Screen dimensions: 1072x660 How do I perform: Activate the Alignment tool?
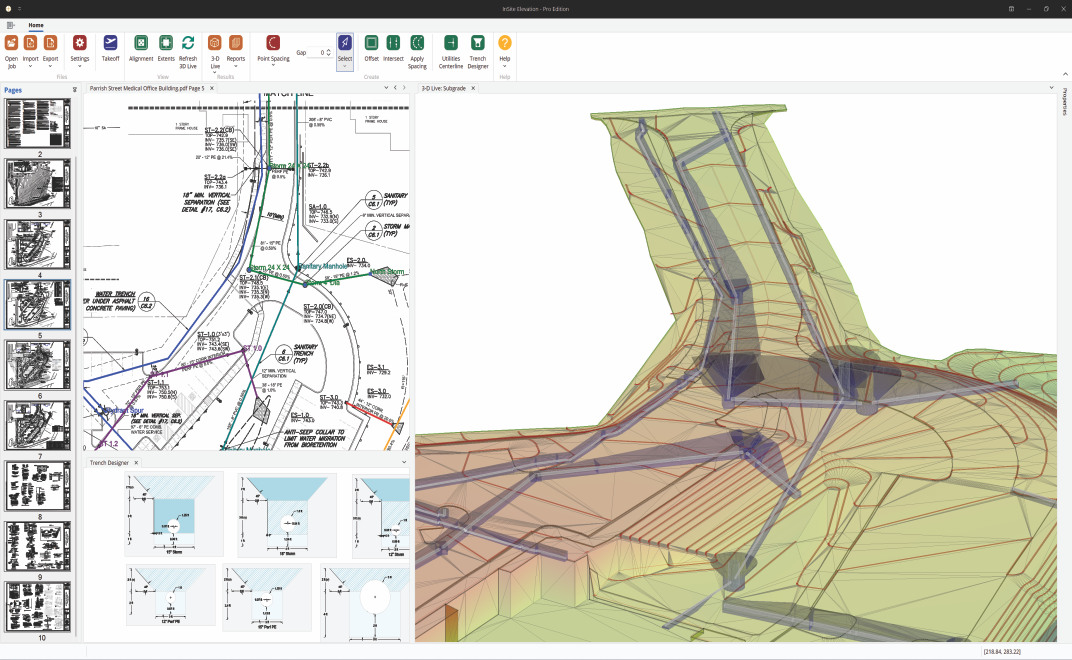(140, 43)
